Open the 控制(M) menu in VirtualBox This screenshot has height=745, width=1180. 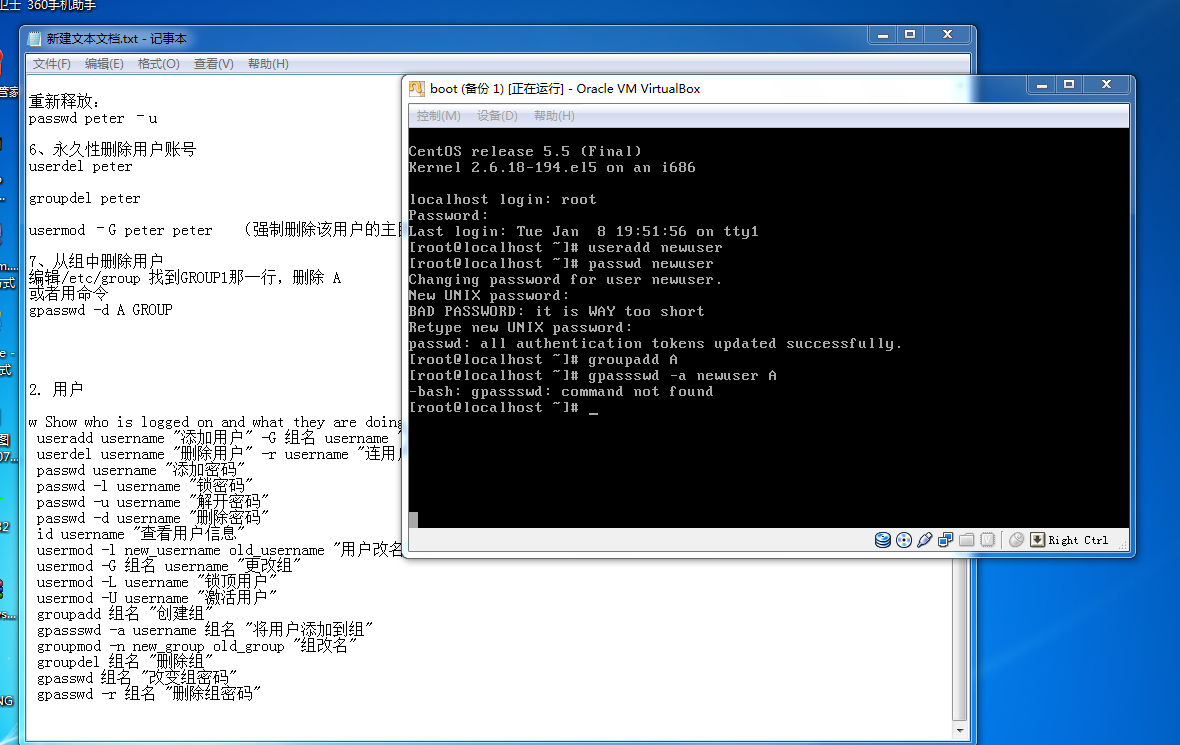pyautogui.click(x=438, y=116)
